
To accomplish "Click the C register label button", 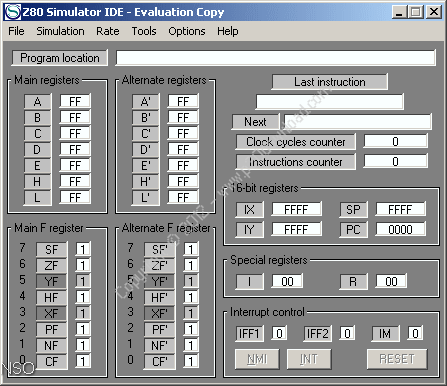I will (x=38, y=134).
